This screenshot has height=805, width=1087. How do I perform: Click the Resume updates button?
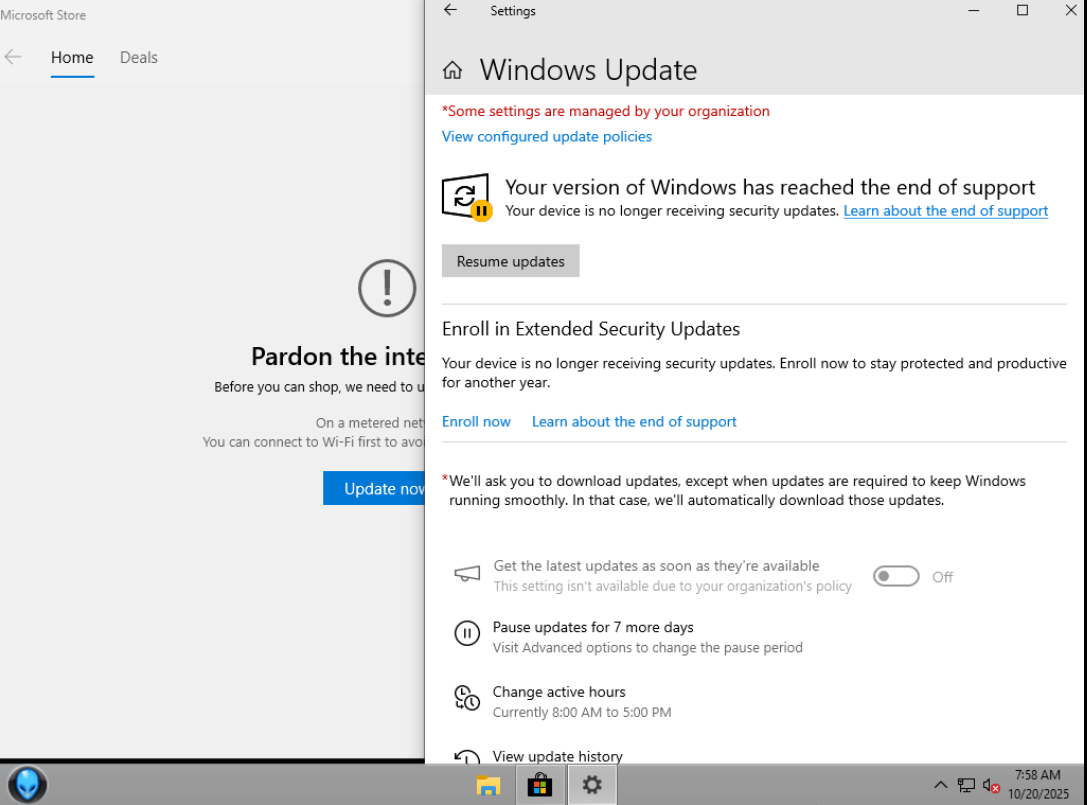click(x=510, y=261)
